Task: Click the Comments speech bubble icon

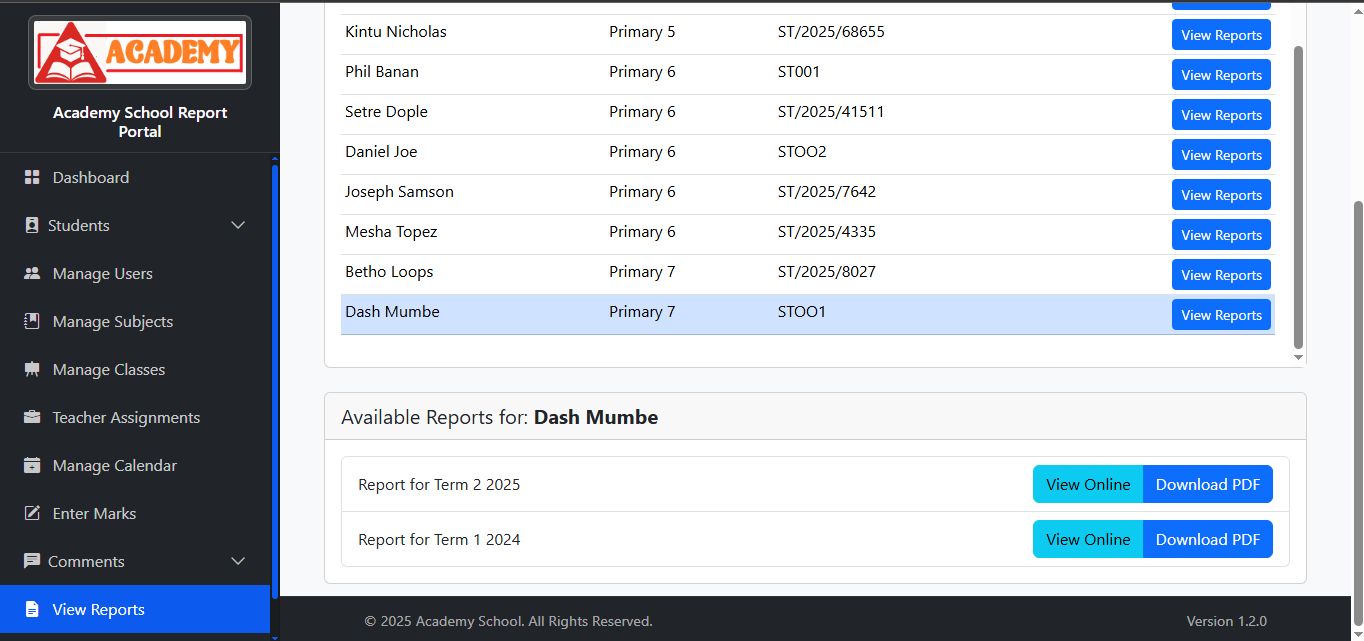Action: click(32, 561)
